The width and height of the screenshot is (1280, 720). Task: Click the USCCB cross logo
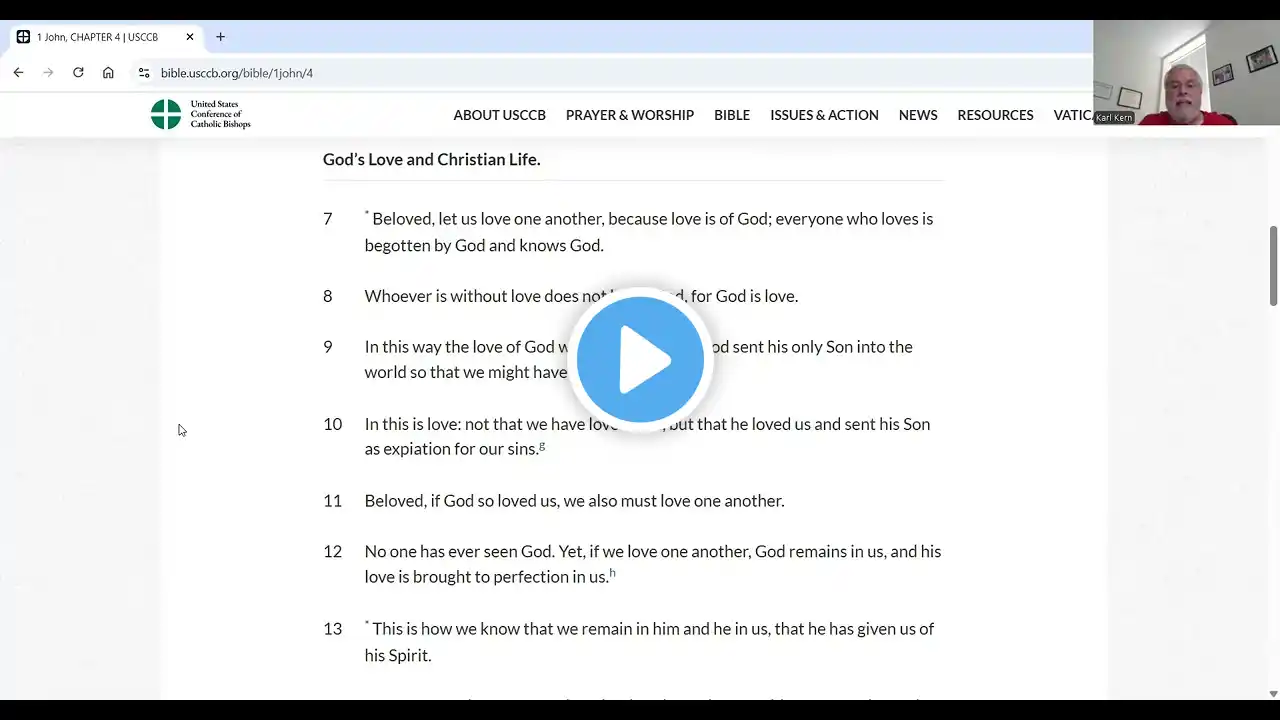click(166, 114)
